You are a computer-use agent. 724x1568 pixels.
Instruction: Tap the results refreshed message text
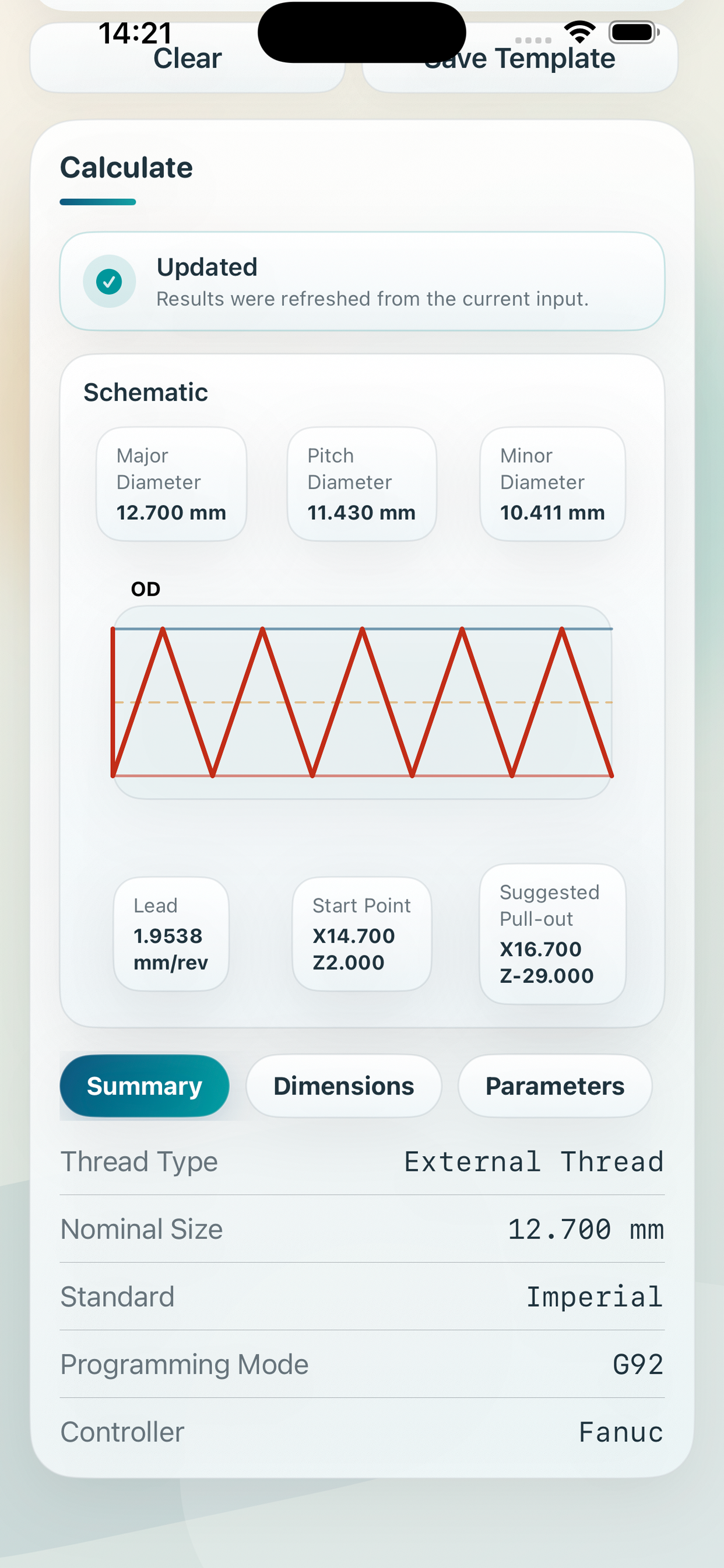(x=372, y=299)
